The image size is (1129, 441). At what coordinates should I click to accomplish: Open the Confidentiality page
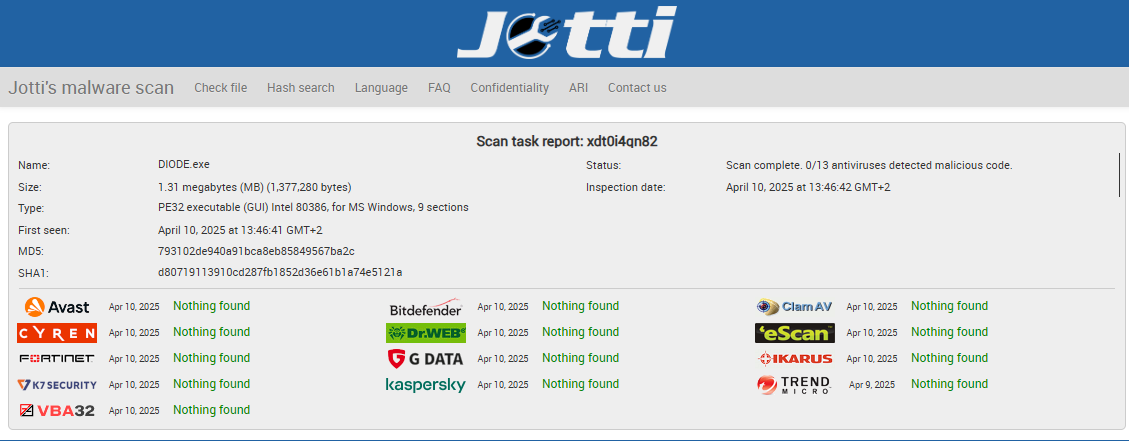pyautogui.click(x=509, y=88)
